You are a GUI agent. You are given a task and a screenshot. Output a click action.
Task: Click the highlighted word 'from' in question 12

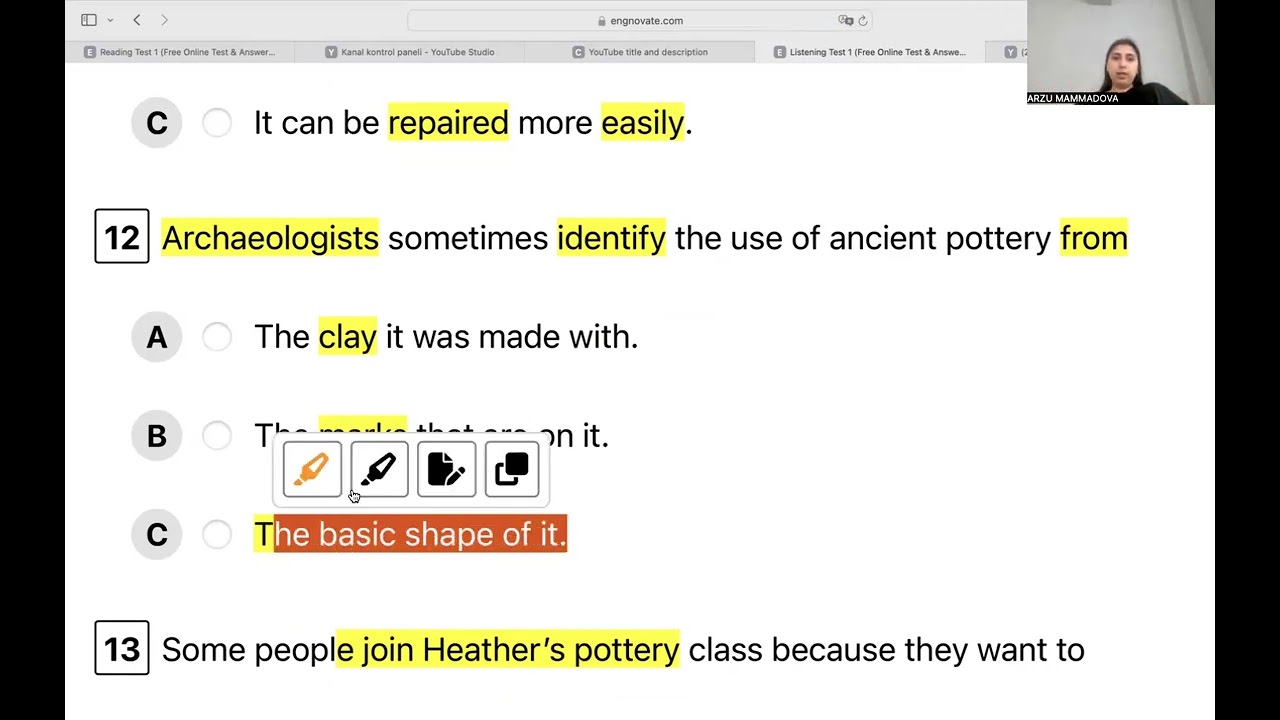[1094, 238]
